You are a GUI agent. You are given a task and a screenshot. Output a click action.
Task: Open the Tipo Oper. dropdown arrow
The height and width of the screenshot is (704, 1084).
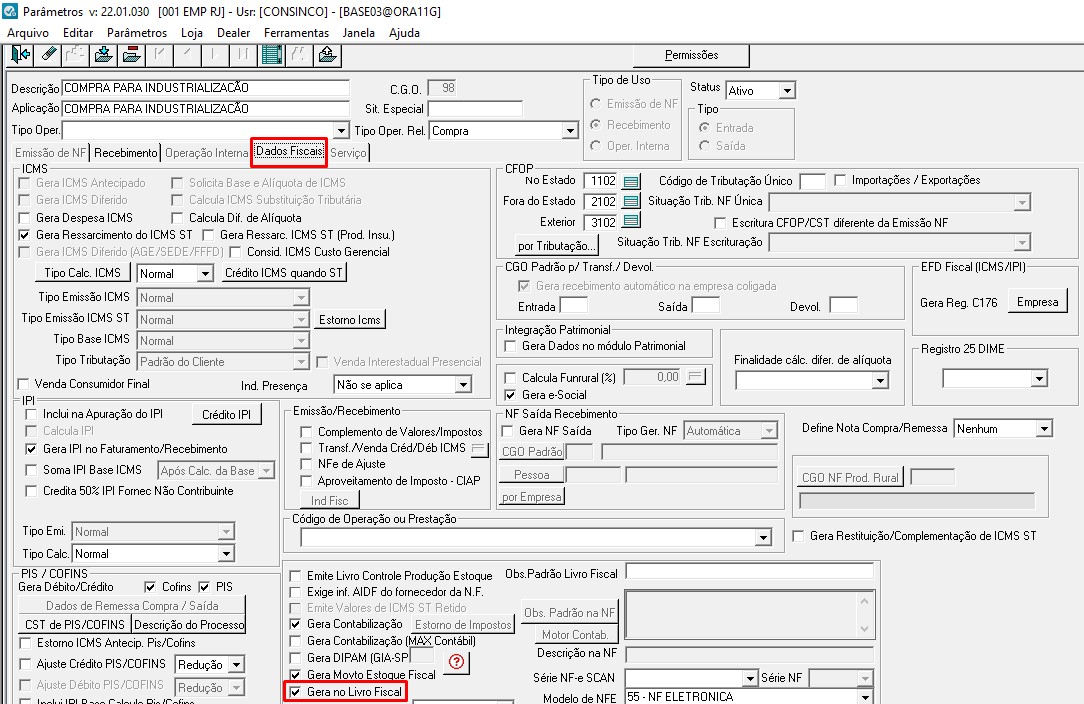pyautogui.click(x=341, y=131)
